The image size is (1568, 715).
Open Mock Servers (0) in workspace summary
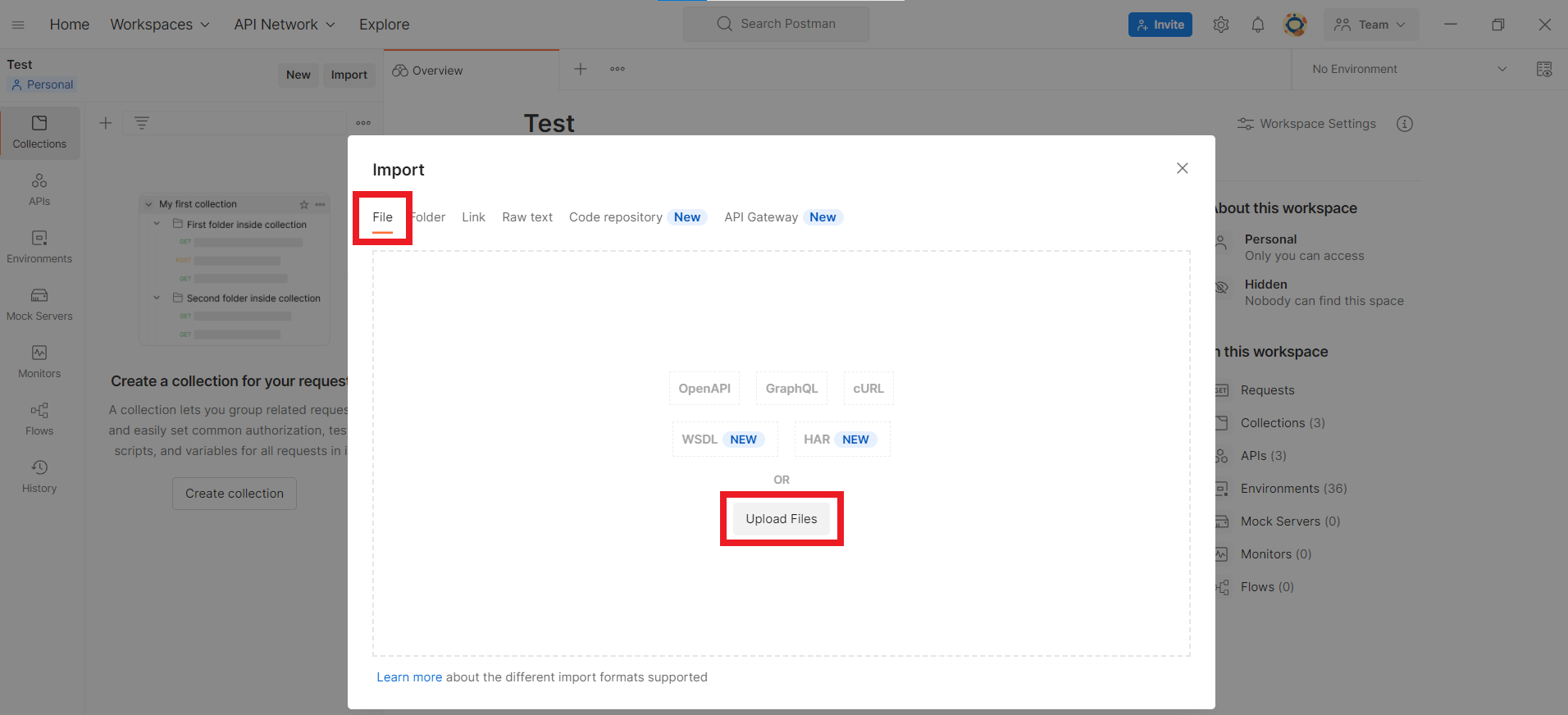point(1290,521)
